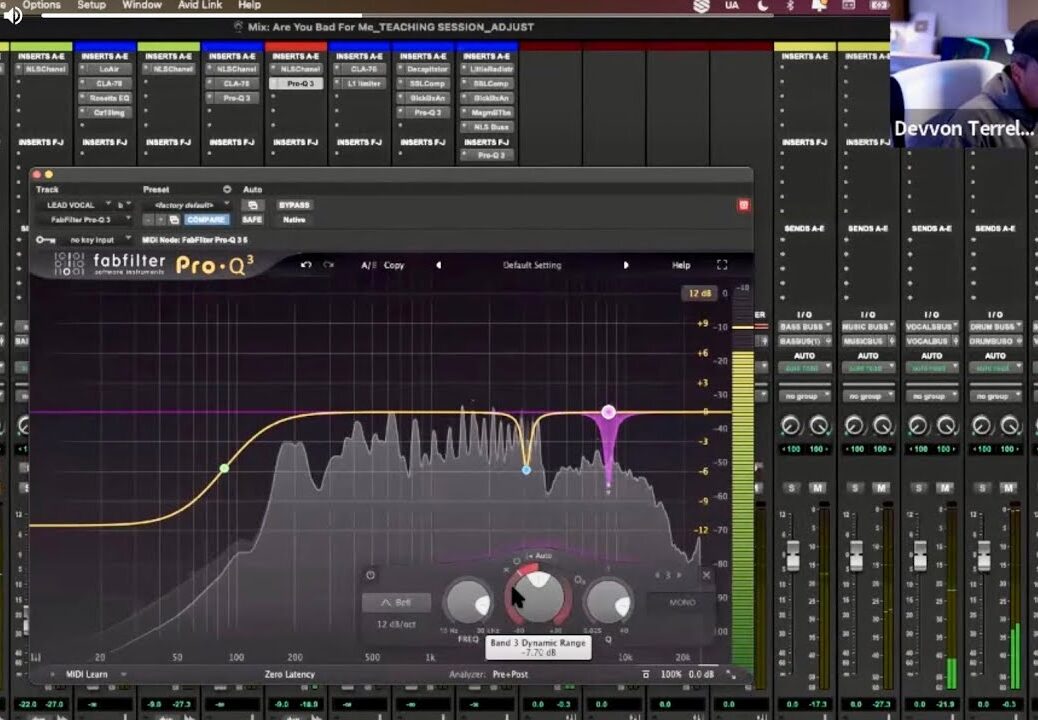
Task: Open Pro-Q 3 Help menu
Action: coord(681,265)
